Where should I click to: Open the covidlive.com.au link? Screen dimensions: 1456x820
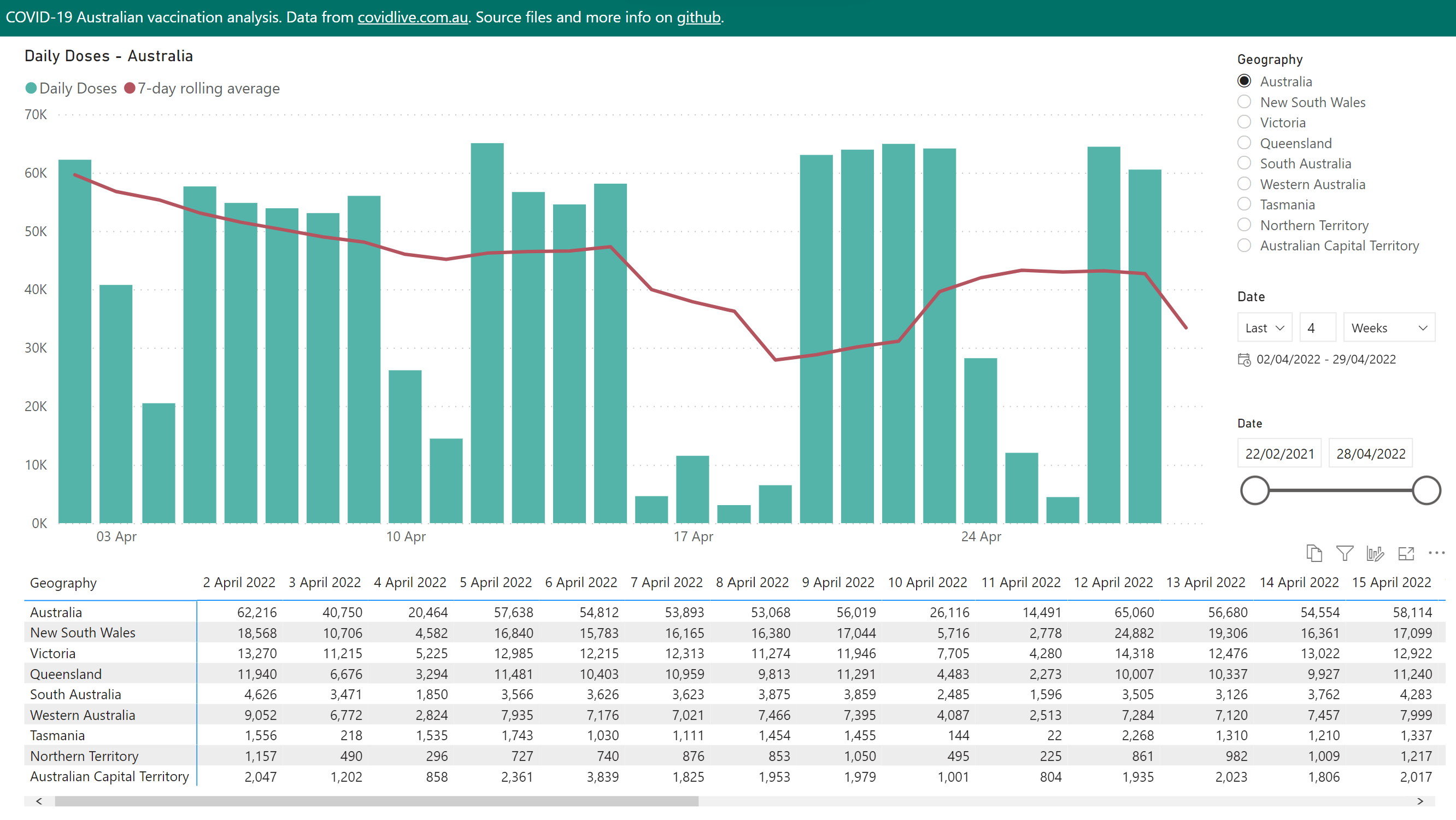click(x=413, y=17)
